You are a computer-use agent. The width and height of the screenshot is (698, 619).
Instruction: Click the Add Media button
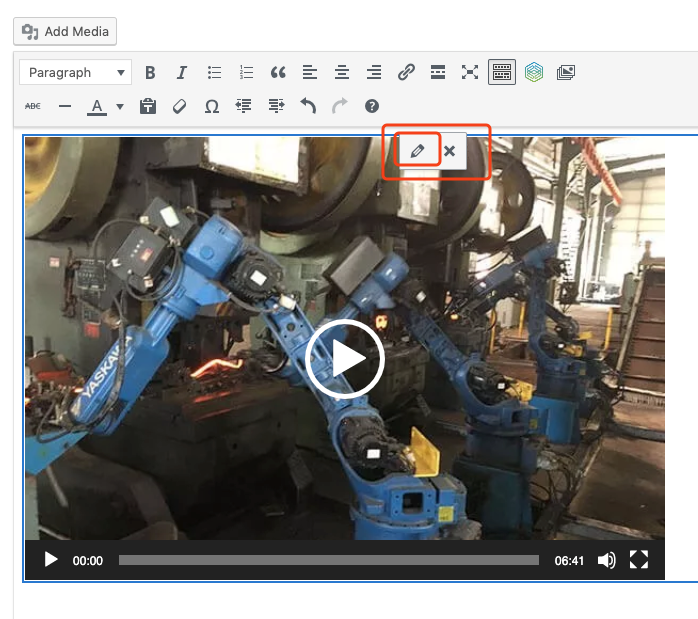65,31
